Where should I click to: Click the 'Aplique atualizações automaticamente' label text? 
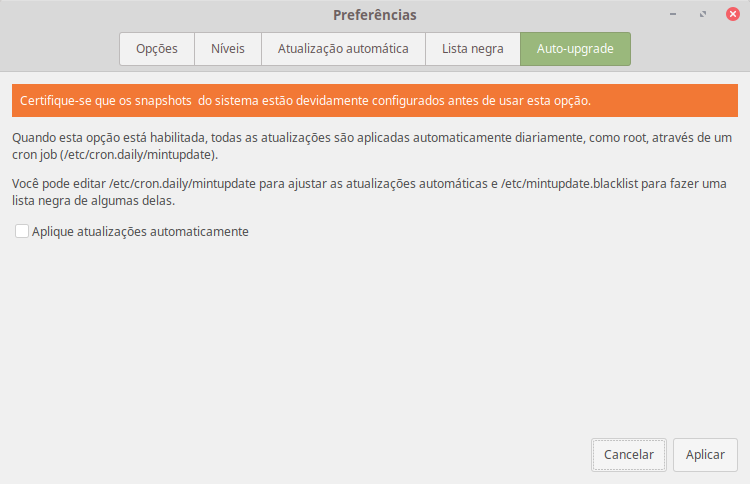click(x=140, y=231)
